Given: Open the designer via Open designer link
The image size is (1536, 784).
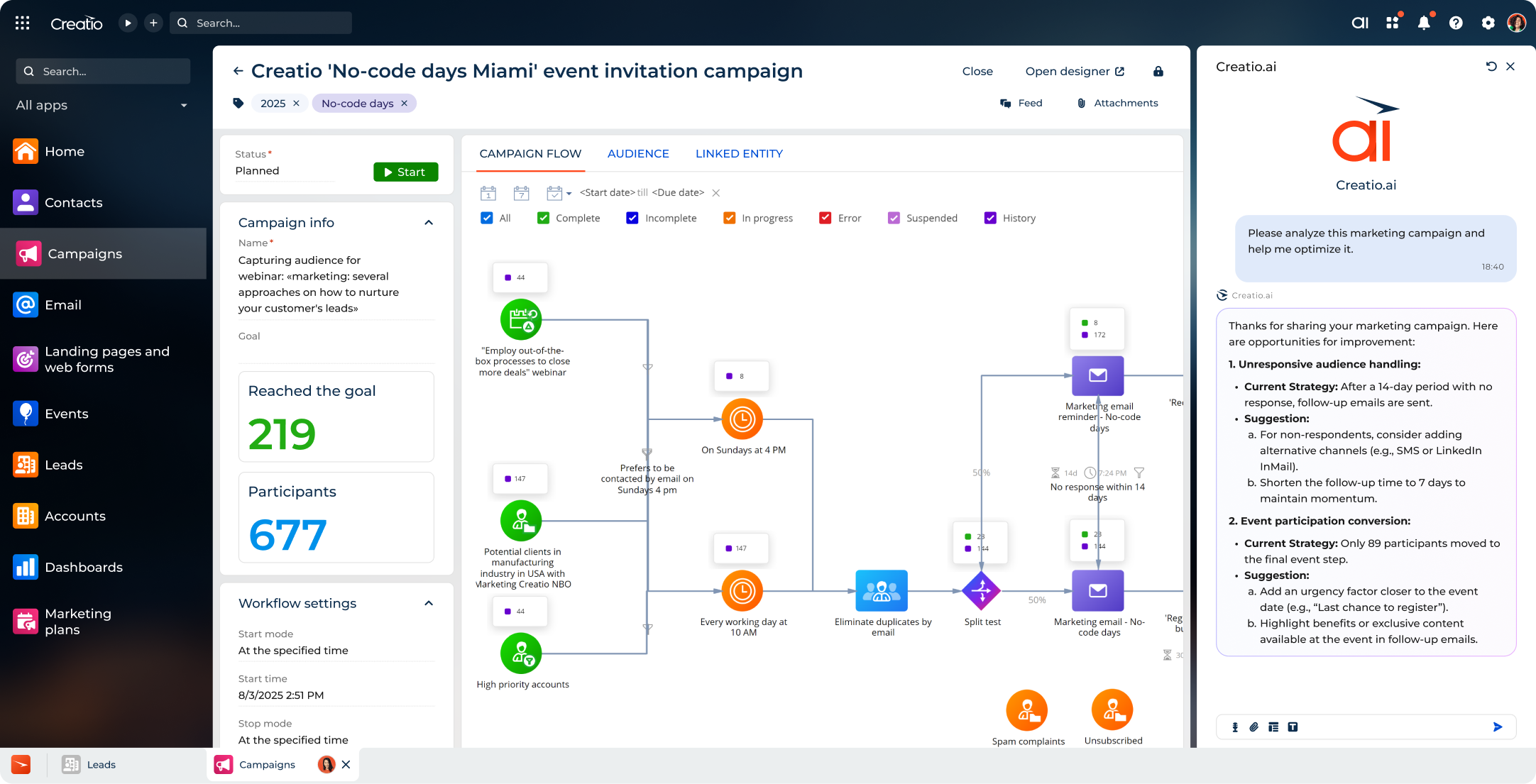Looking at the screenshot, I should pos(1074,71).
